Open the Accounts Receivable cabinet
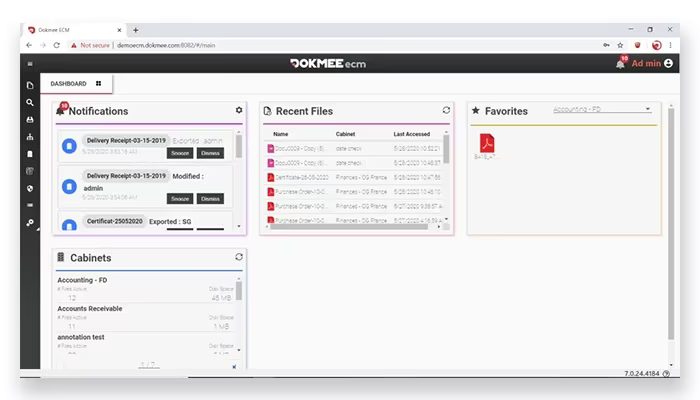The width and height of the screenshot is (700, 400). point(90,308)
